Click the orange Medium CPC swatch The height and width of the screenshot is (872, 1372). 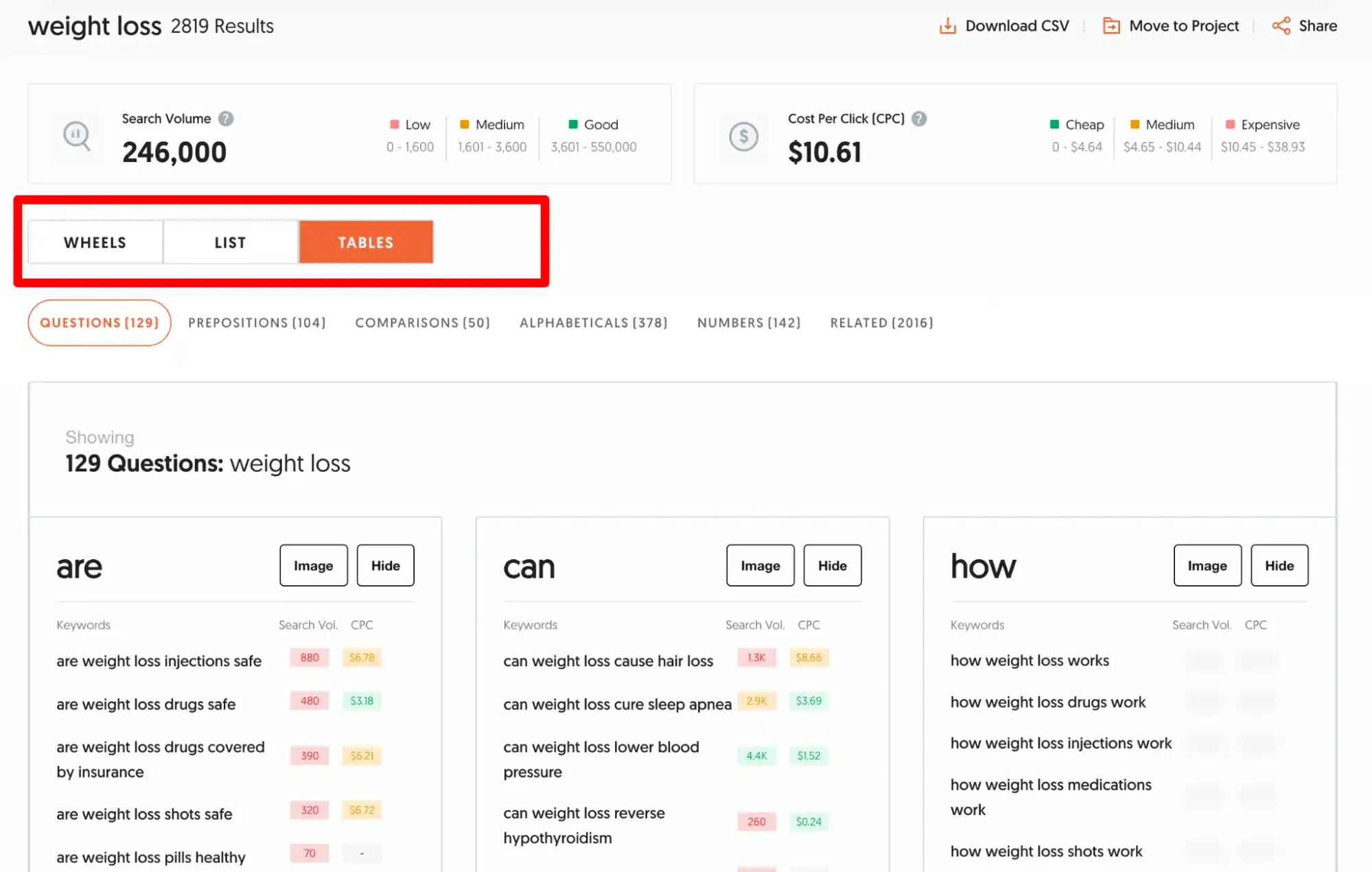point(1135,124)
